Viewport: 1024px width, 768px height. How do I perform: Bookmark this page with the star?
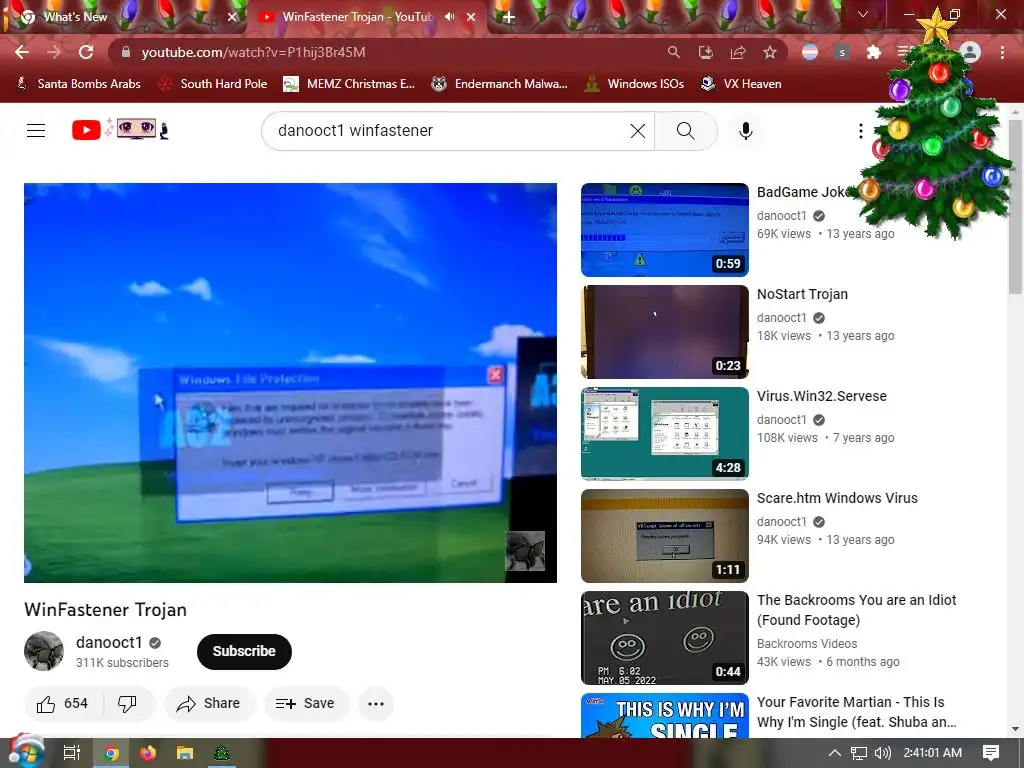click(x=770, y=52)
